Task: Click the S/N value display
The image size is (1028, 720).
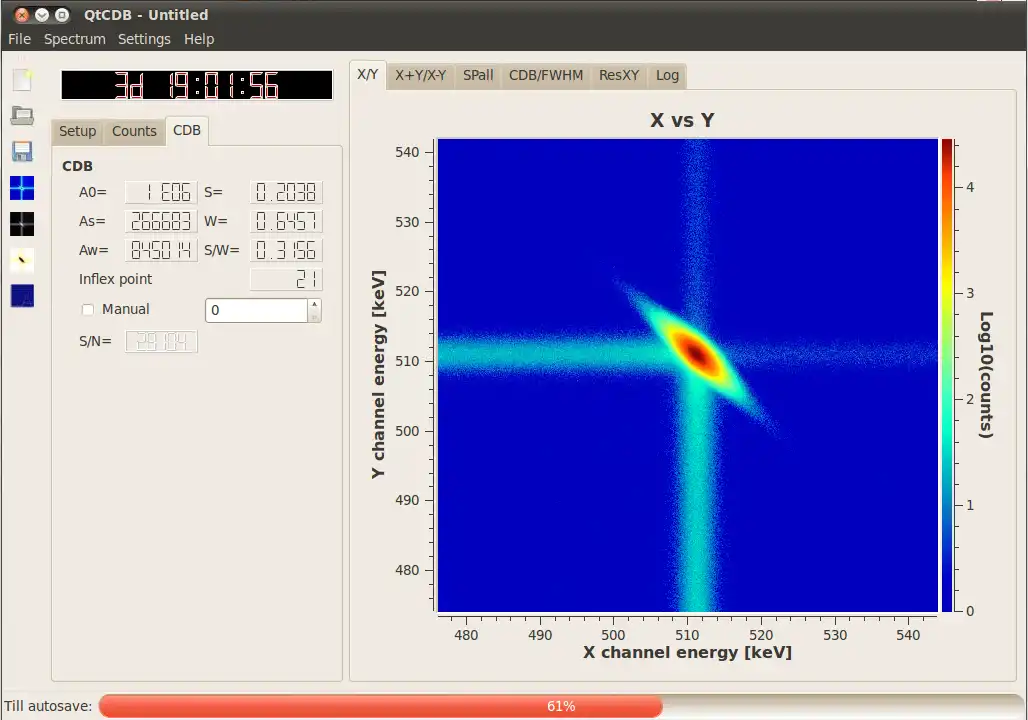Action: point(161,342)
